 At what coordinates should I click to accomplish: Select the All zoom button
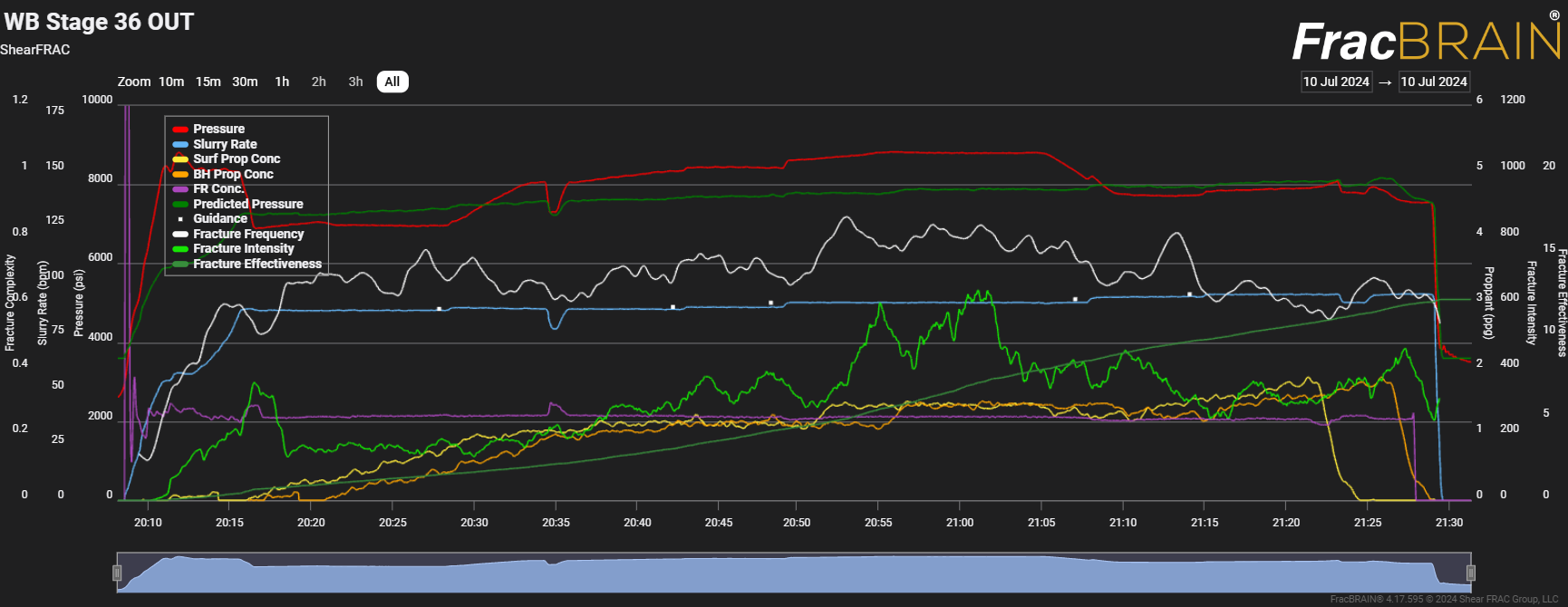[x=392, y=82]
